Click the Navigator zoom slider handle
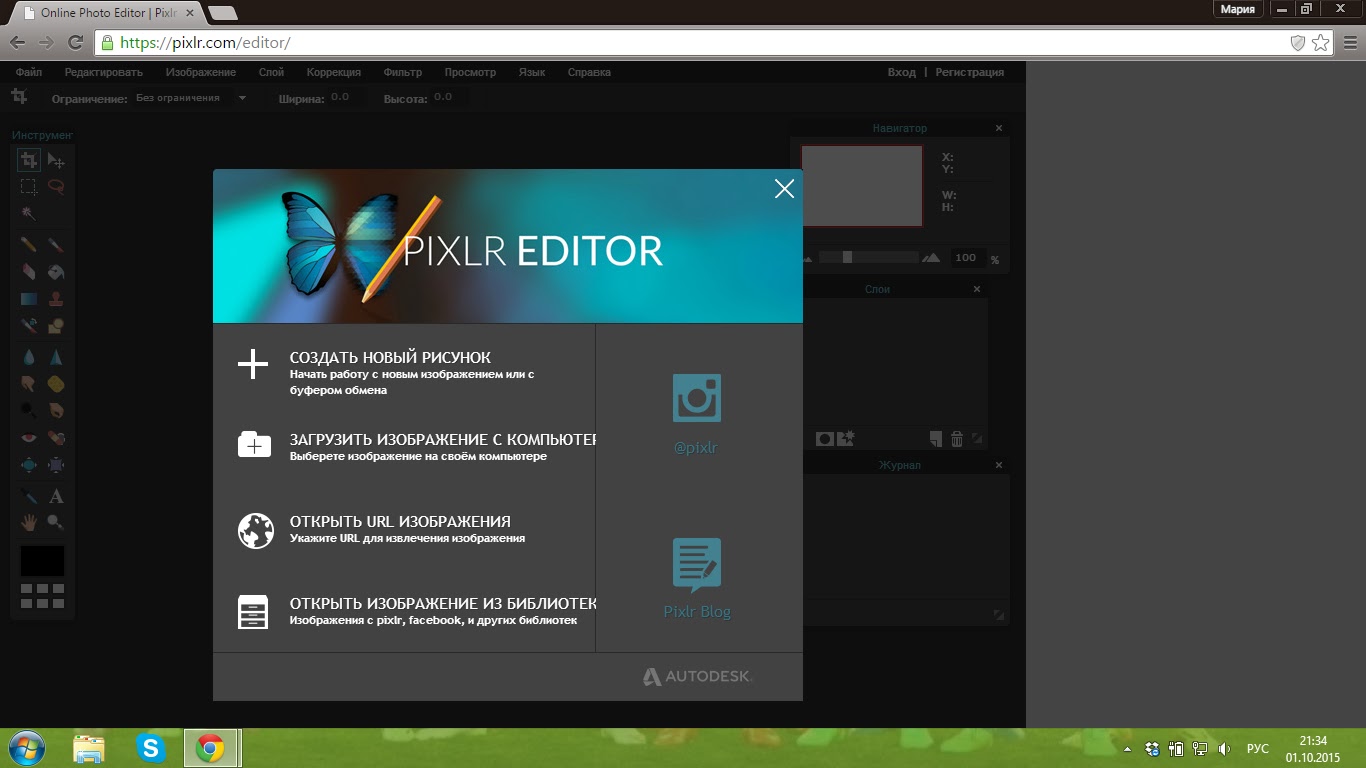 [847, 257]
